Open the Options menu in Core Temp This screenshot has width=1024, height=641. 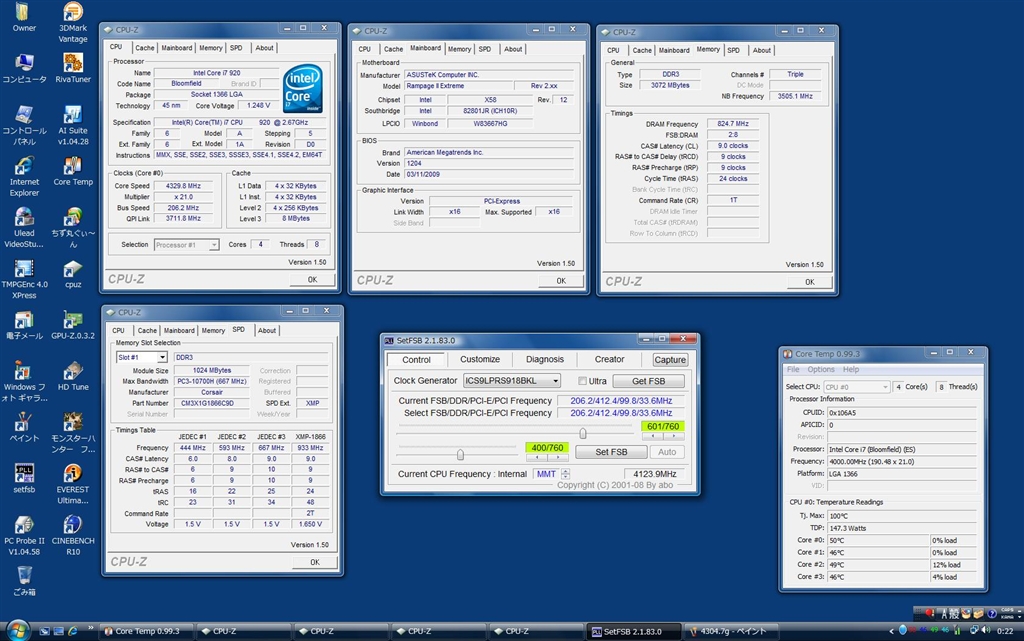click(x=821, y=369)
